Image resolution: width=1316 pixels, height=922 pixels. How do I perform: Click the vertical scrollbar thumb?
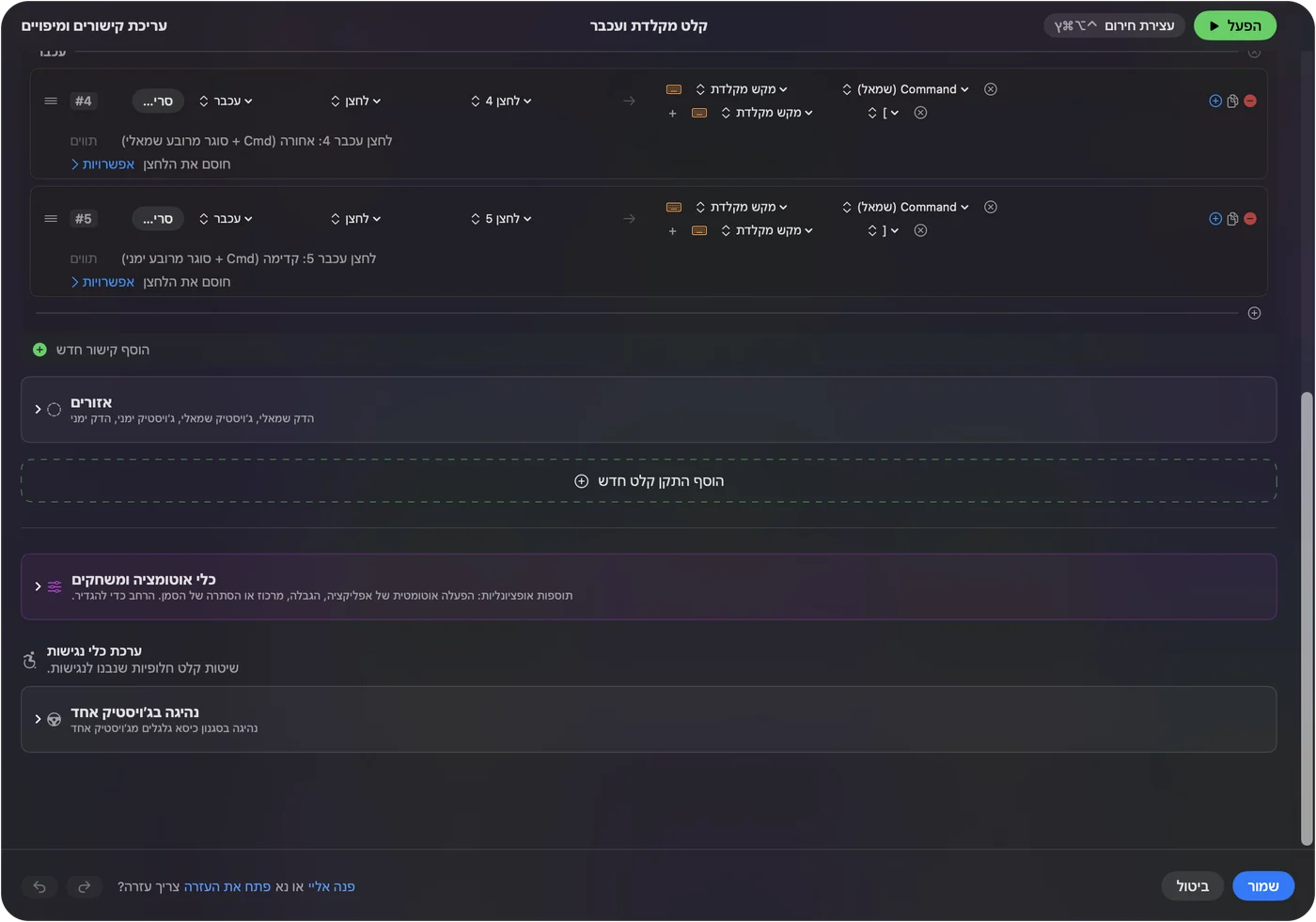click(1306, 619)
